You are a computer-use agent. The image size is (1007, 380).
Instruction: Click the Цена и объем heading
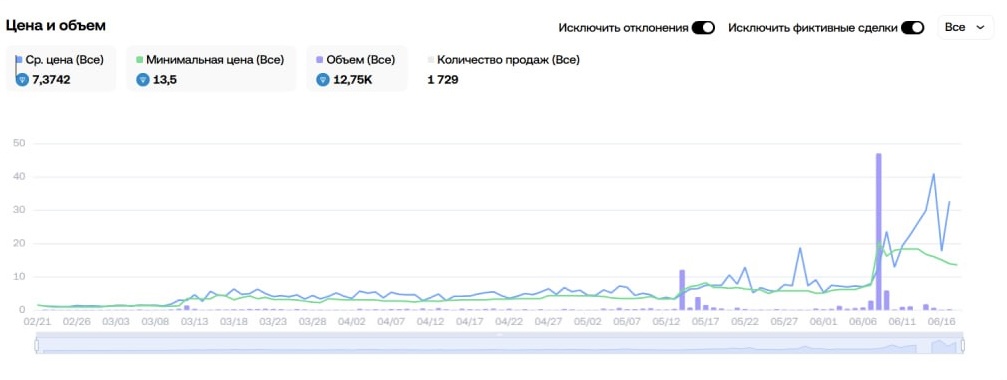click(55, 26)
